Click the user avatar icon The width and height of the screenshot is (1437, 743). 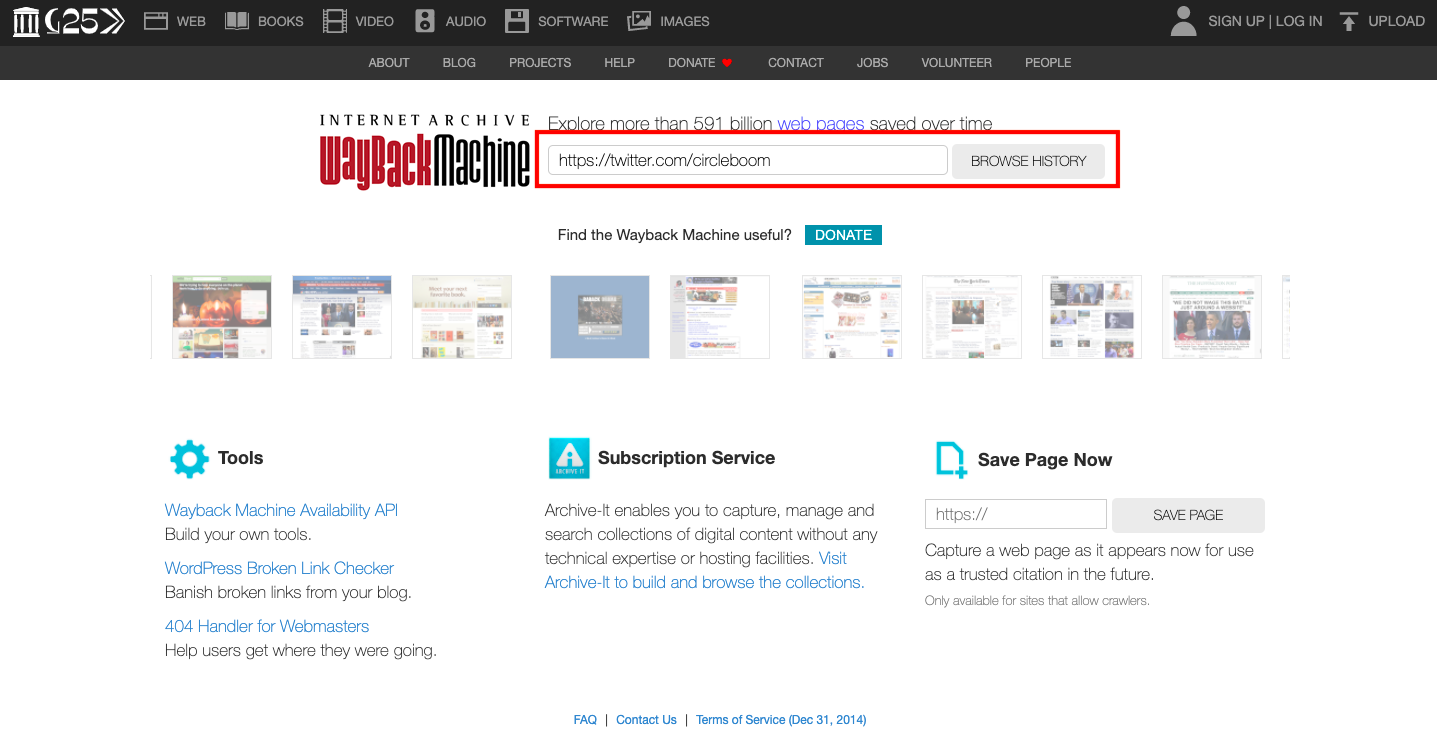click(x=1183, y=20)
